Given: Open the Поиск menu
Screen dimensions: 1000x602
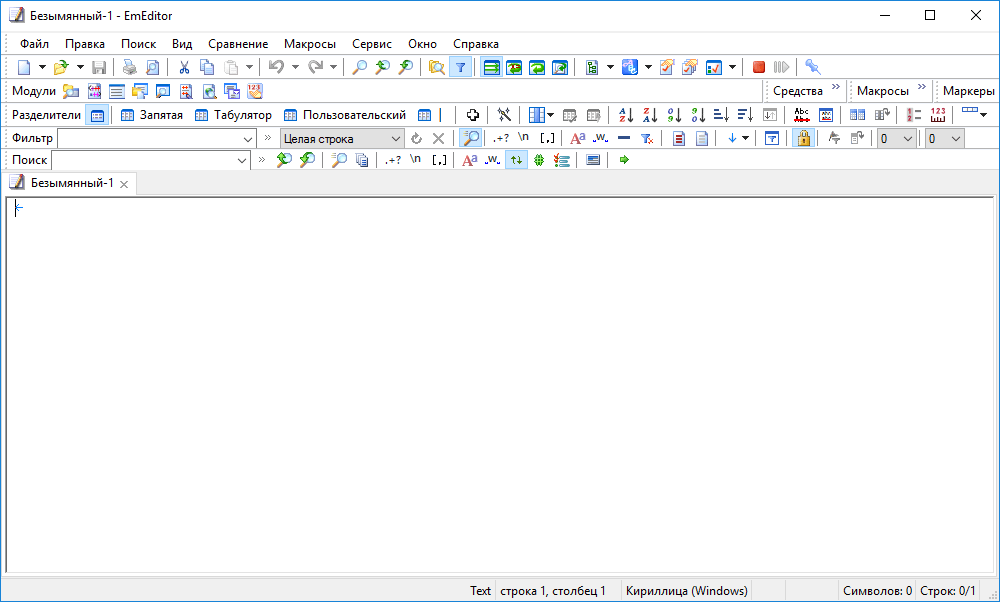Looking at the screenshot, I should pos(138,44).
